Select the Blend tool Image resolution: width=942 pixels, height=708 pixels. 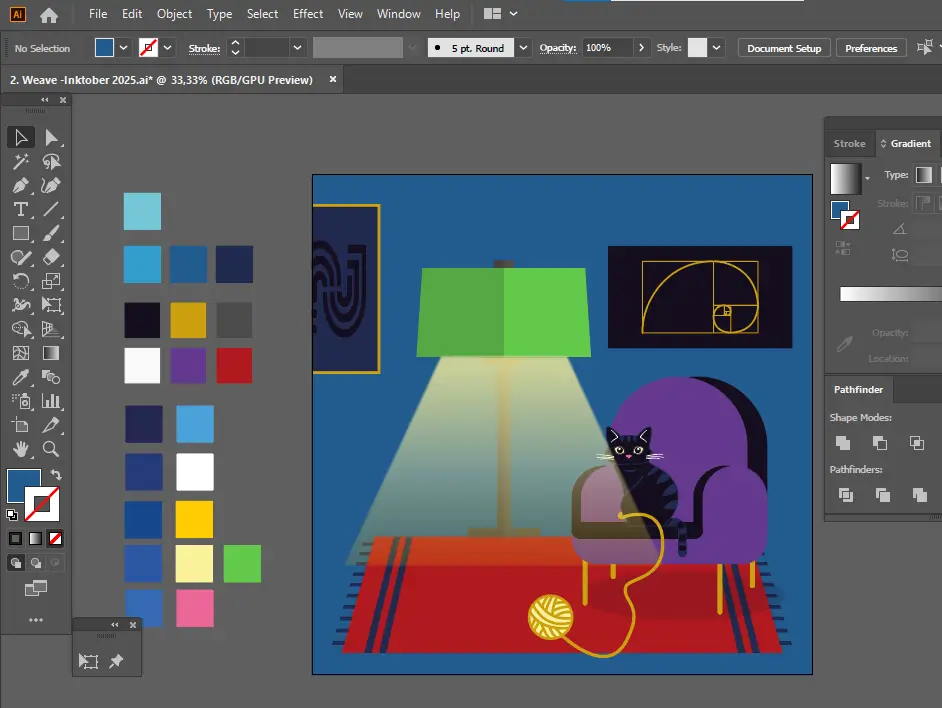(51, 377)
